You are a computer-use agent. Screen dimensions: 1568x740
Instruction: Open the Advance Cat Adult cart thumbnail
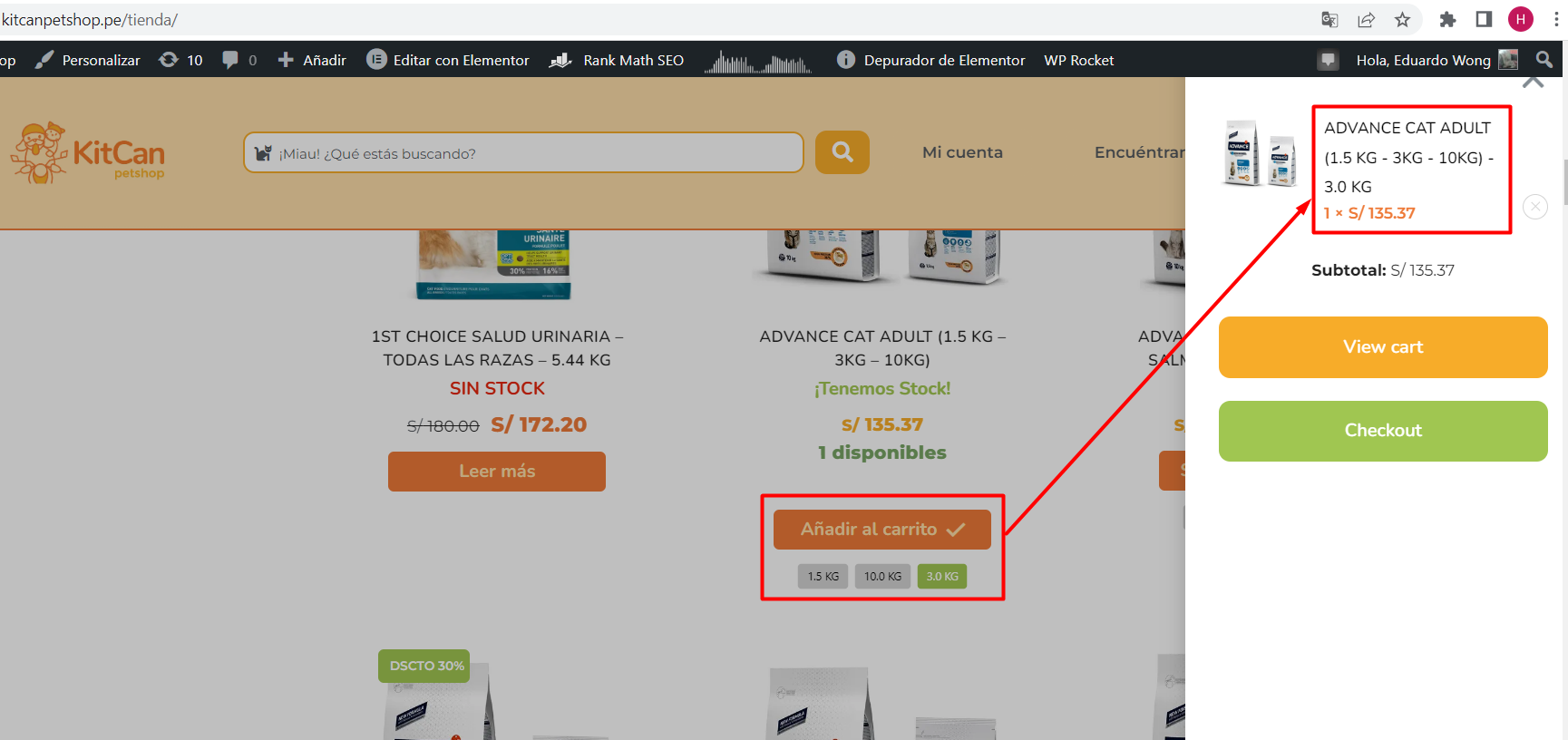point(1261,153)
